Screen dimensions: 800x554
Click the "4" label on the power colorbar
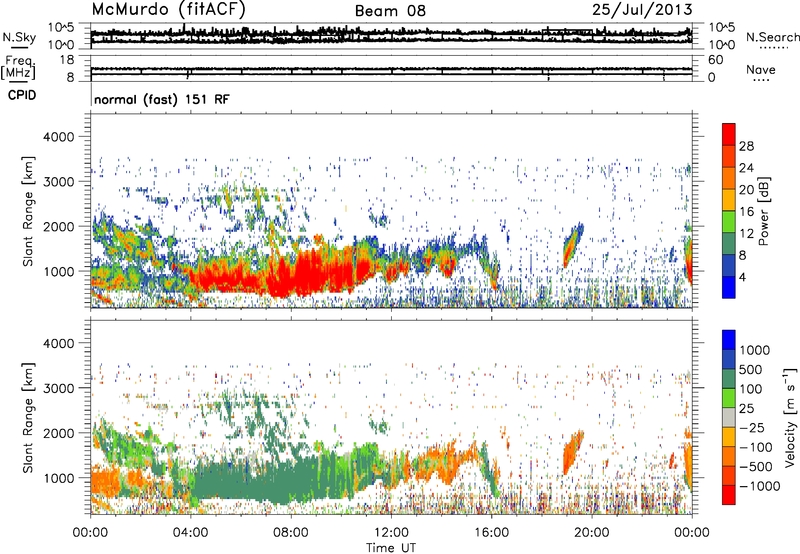click(x=742, y=278)
